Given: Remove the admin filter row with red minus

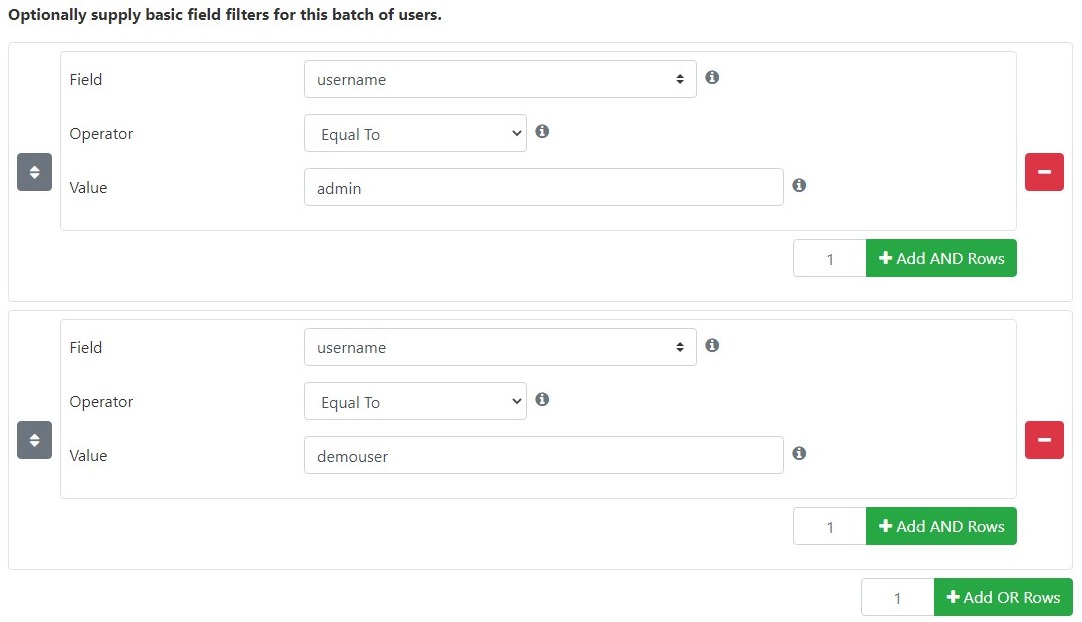Looking at the screenshot, I should (x=1044, y=172).
